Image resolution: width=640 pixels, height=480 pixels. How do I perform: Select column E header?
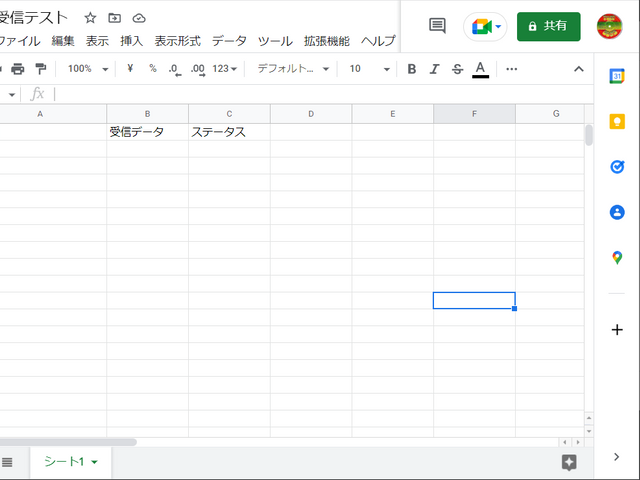(392, 114)
